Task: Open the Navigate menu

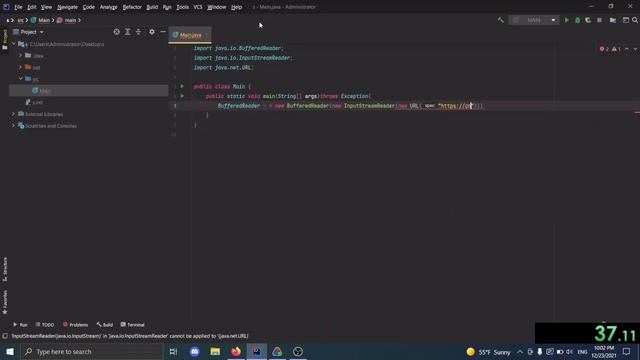Action: pyautogui.click(x=67, y=7)
